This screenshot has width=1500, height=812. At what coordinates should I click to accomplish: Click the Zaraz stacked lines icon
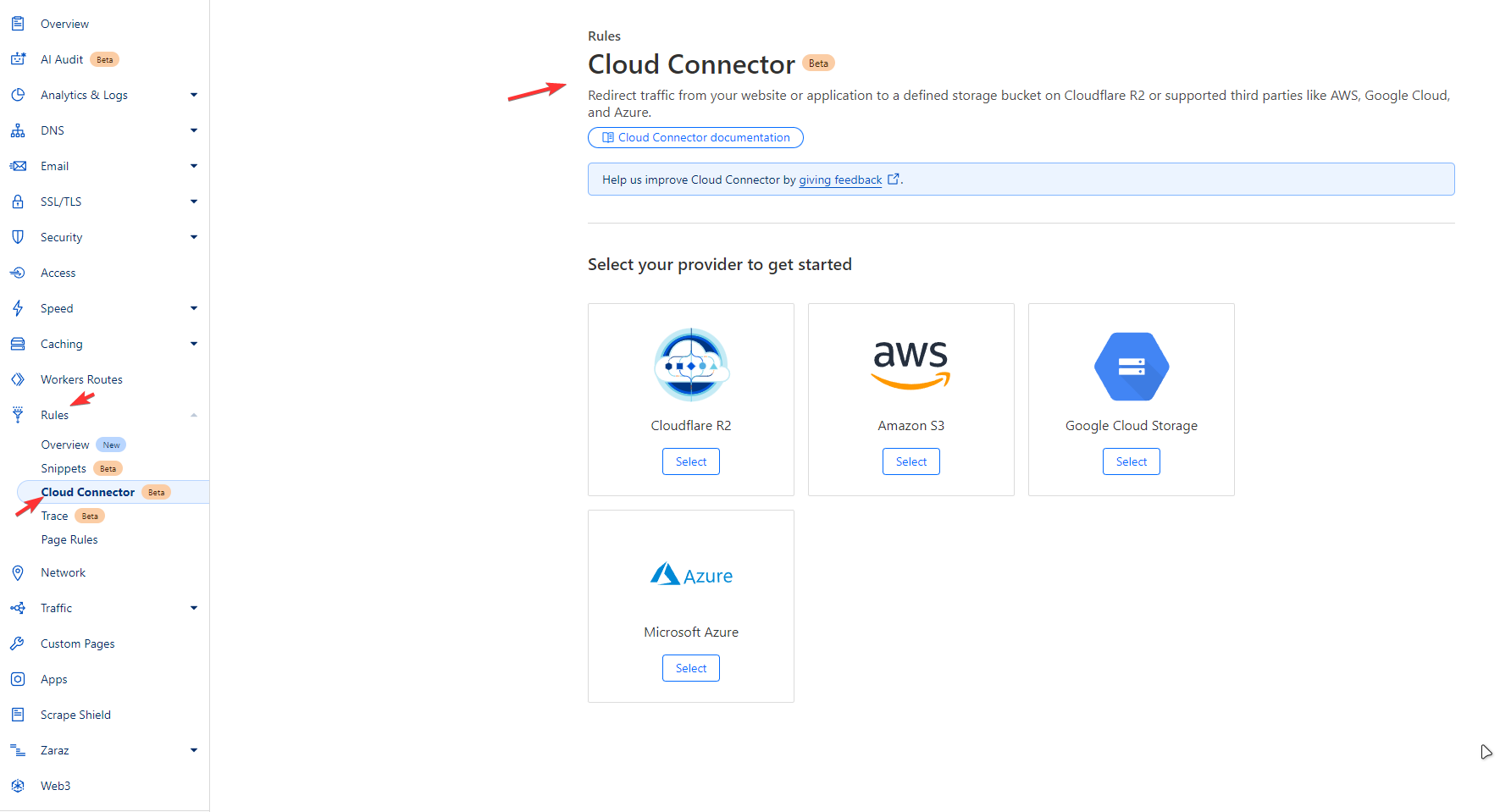[x=18, y=750]
